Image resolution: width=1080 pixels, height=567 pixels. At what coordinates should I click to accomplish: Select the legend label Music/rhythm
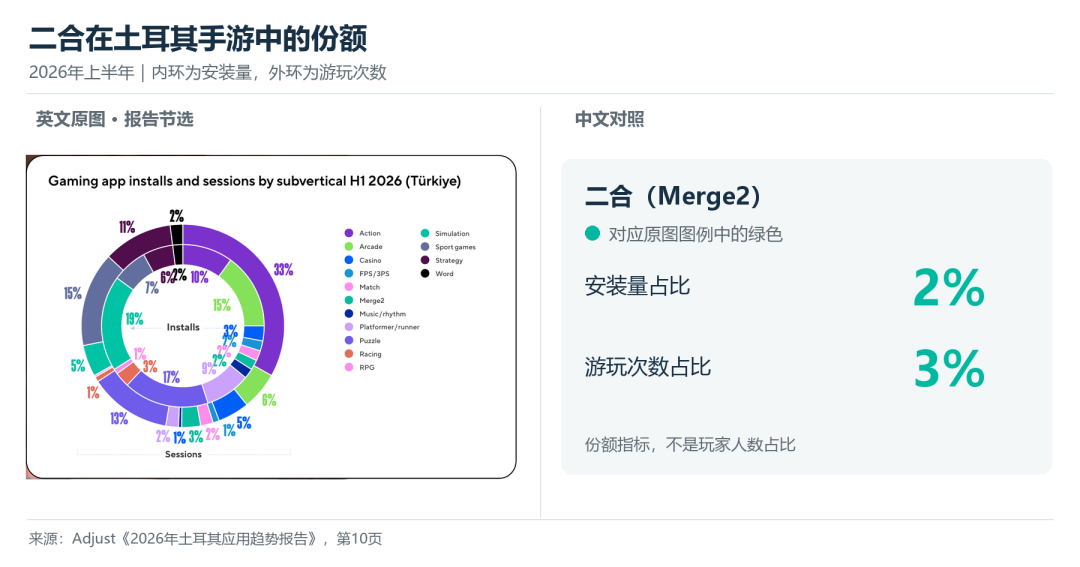tap(382, 313)
